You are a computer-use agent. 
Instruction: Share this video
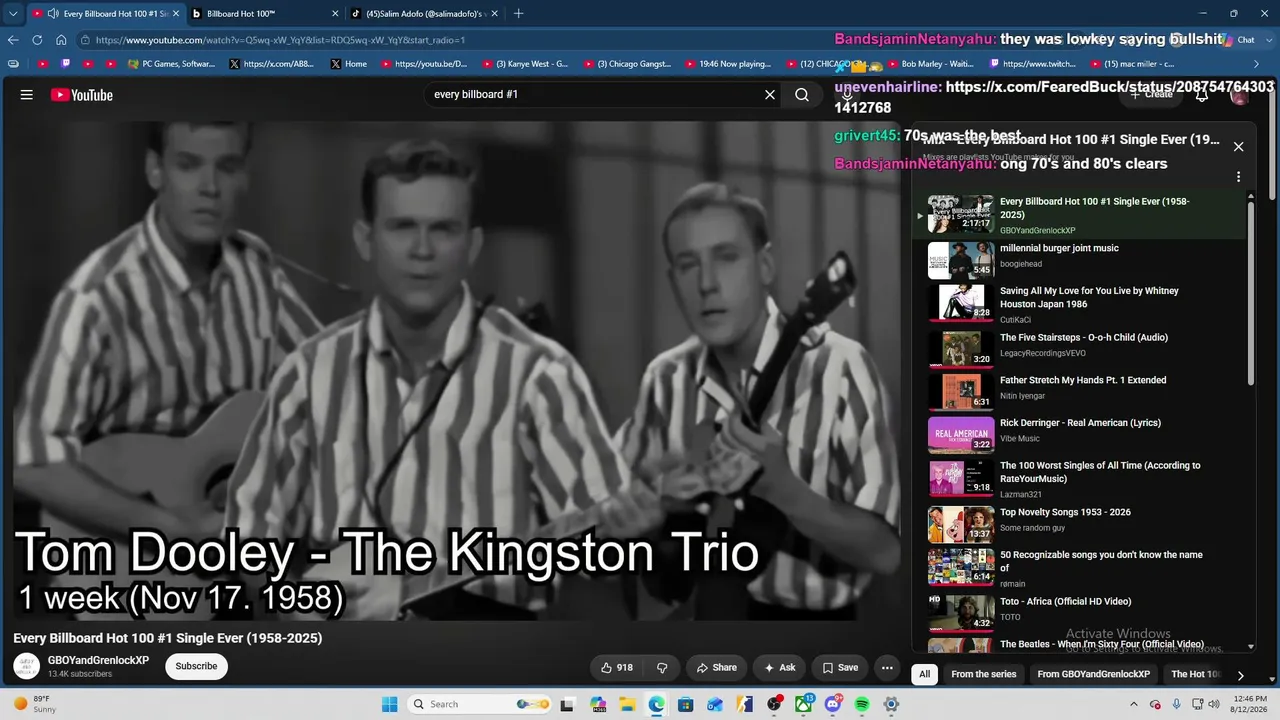coord(716,668)
